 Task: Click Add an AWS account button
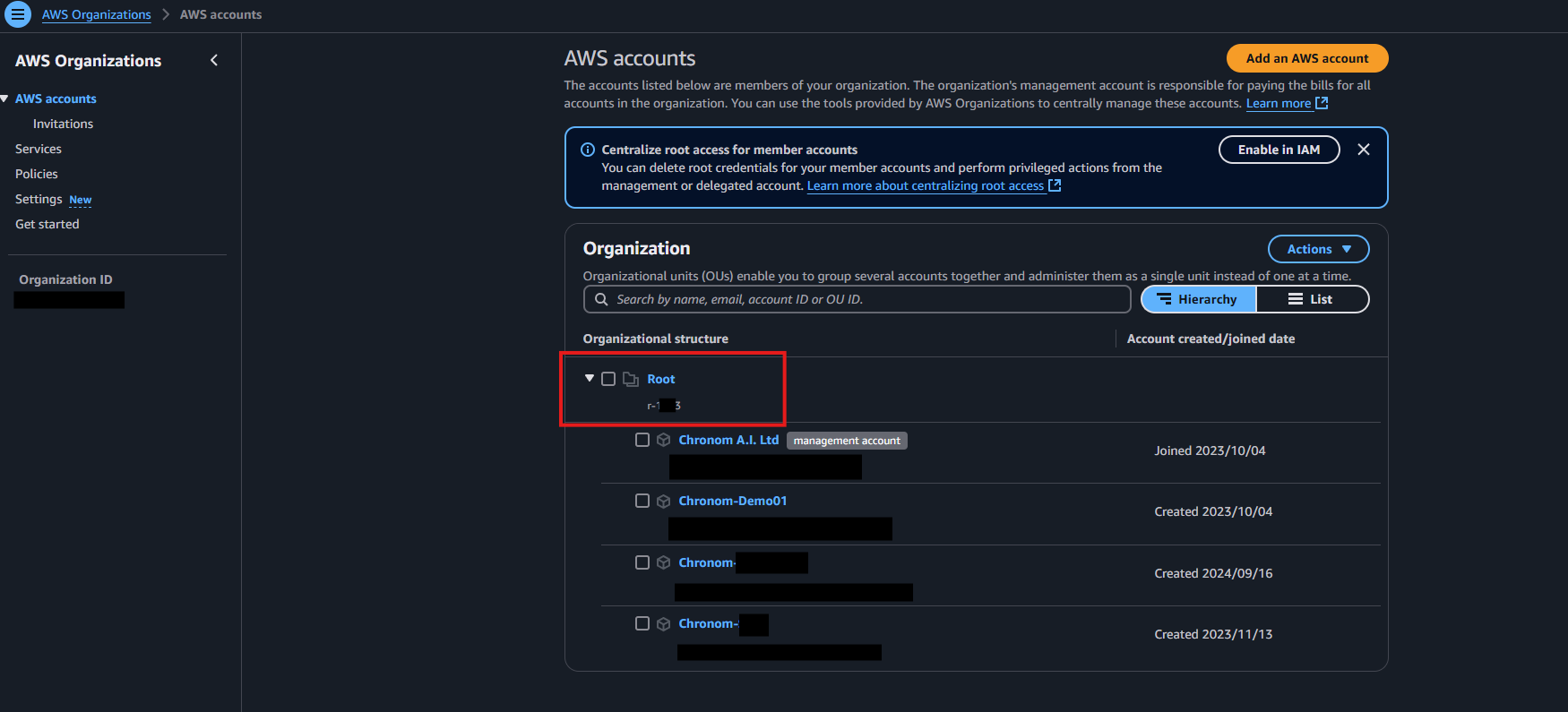[1306, 58]
